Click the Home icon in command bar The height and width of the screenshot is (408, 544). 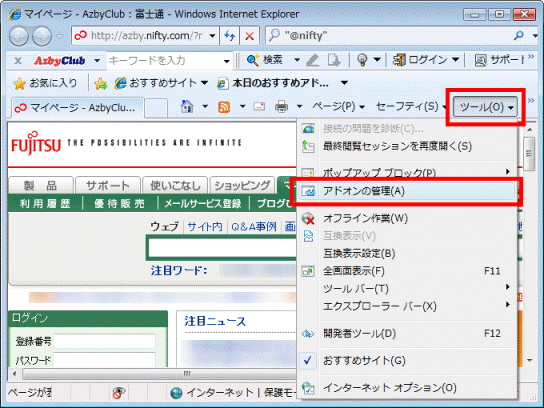187,106
